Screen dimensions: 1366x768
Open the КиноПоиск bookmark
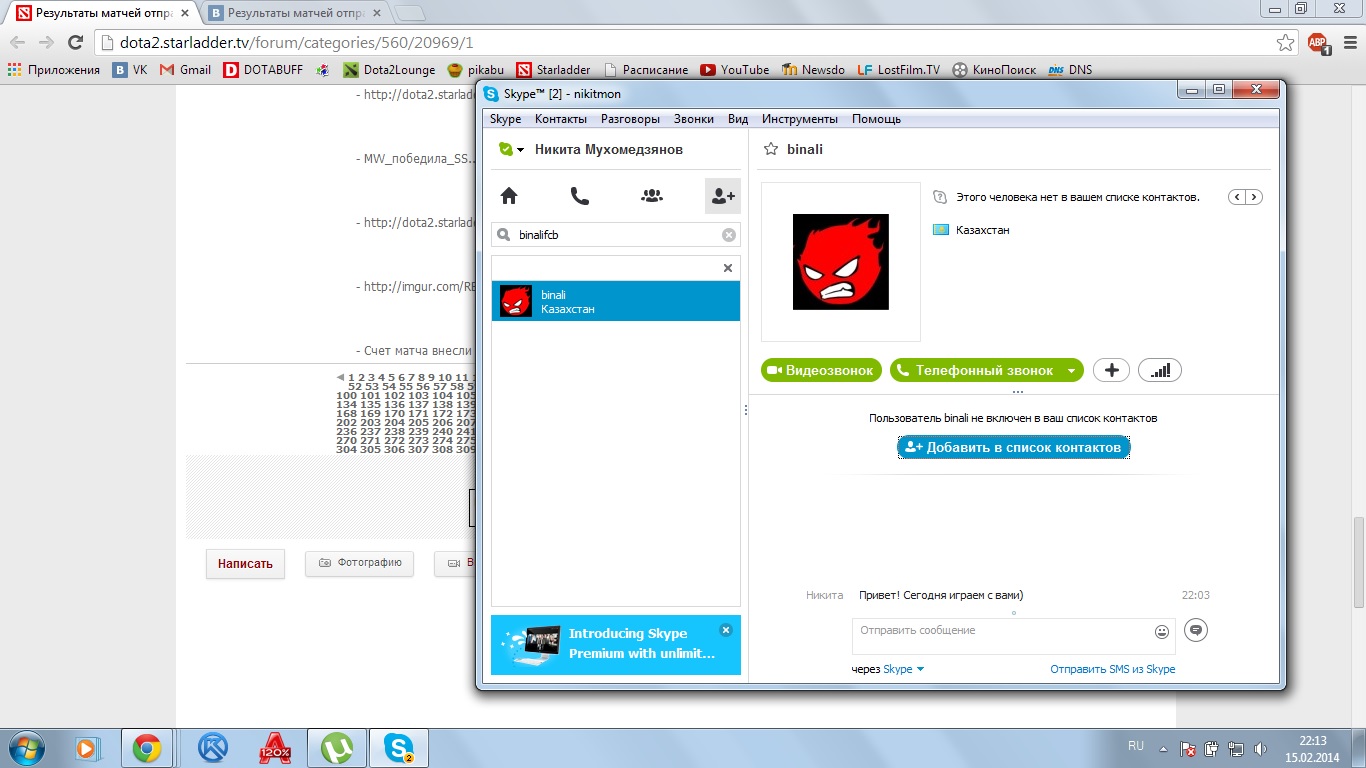pyautogui.click(x=994, y=70)
